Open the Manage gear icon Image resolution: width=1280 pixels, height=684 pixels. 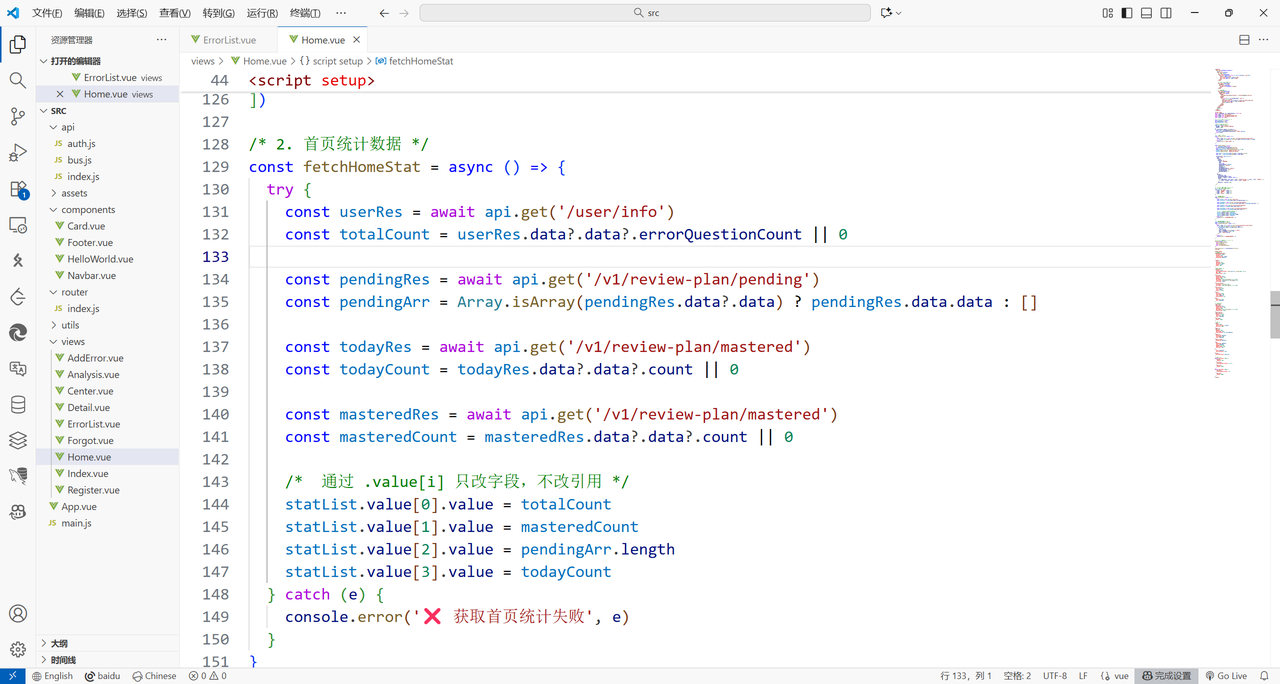(x=17, y=650)
